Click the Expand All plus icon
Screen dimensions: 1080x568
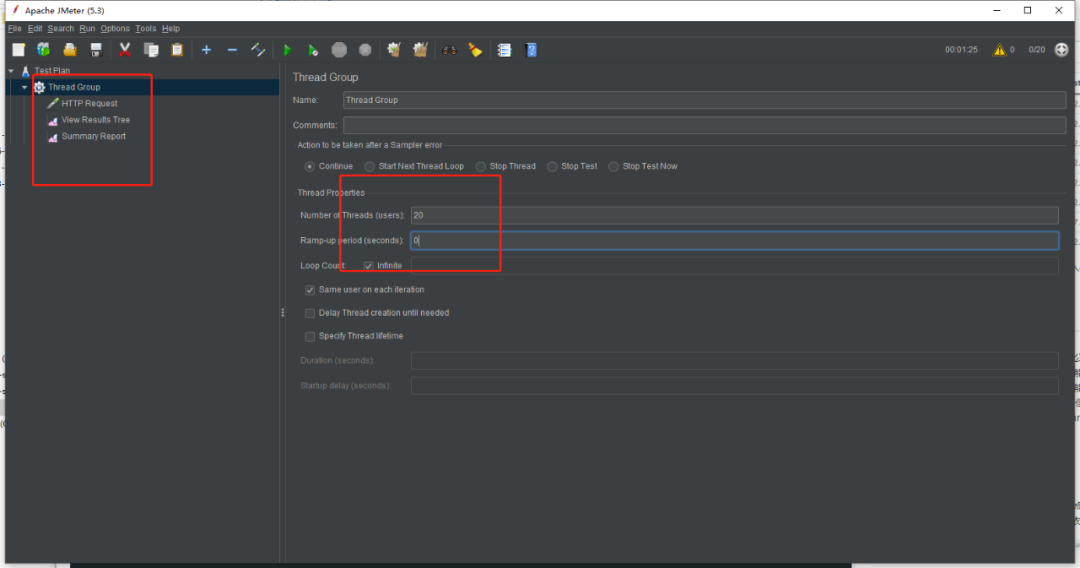point(206,50)
